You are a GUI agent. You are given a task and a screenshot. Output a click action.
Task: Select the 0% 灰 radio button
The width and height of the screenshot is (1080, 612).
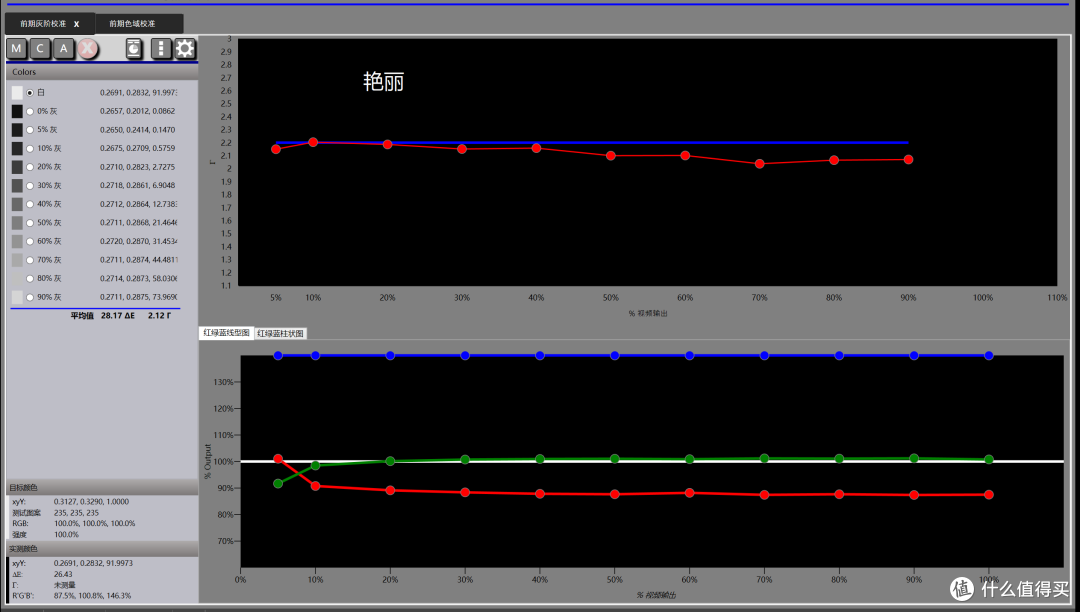click(30, 111)
